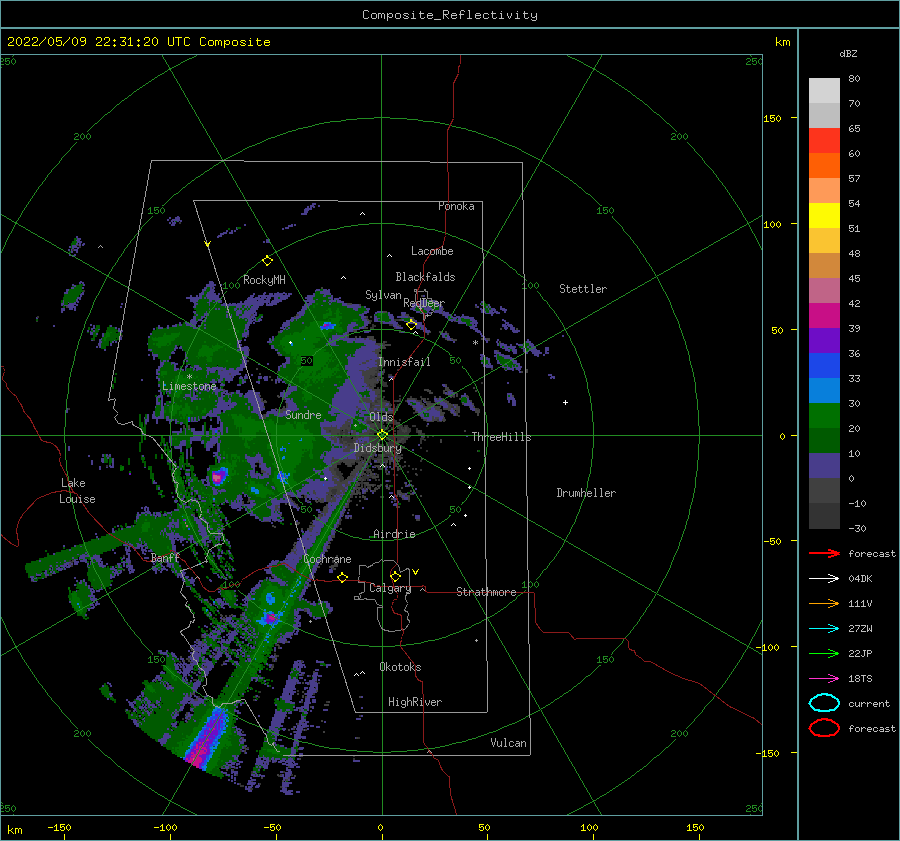Click the dBZ legend heading
This screenshot has width=900, height=841.
click(x=848, y=54)
